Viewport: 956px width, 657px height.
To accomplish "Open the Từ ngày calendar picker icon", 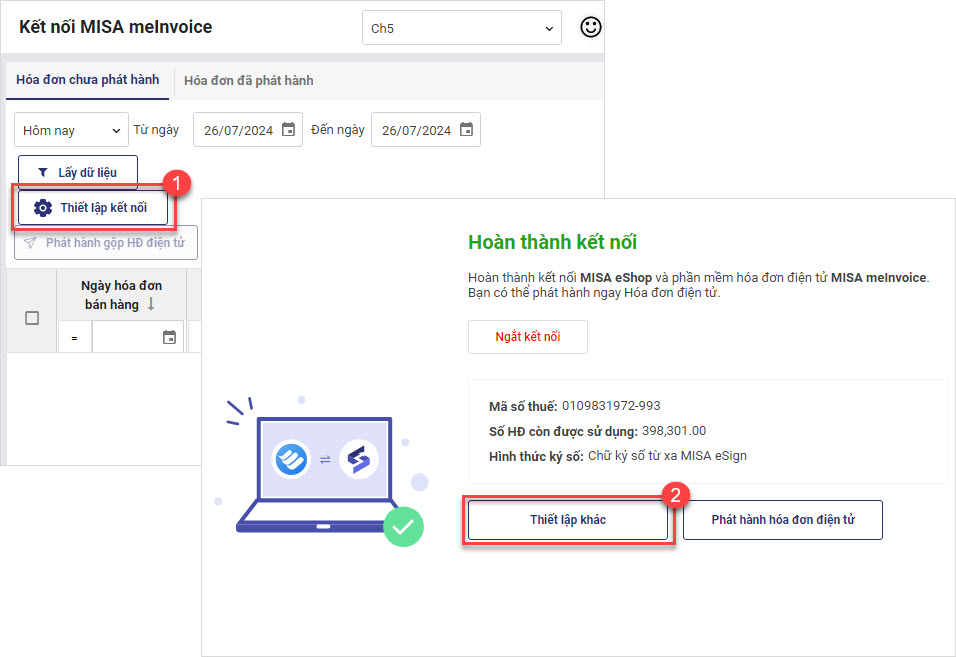I will (x=288, y=129).
